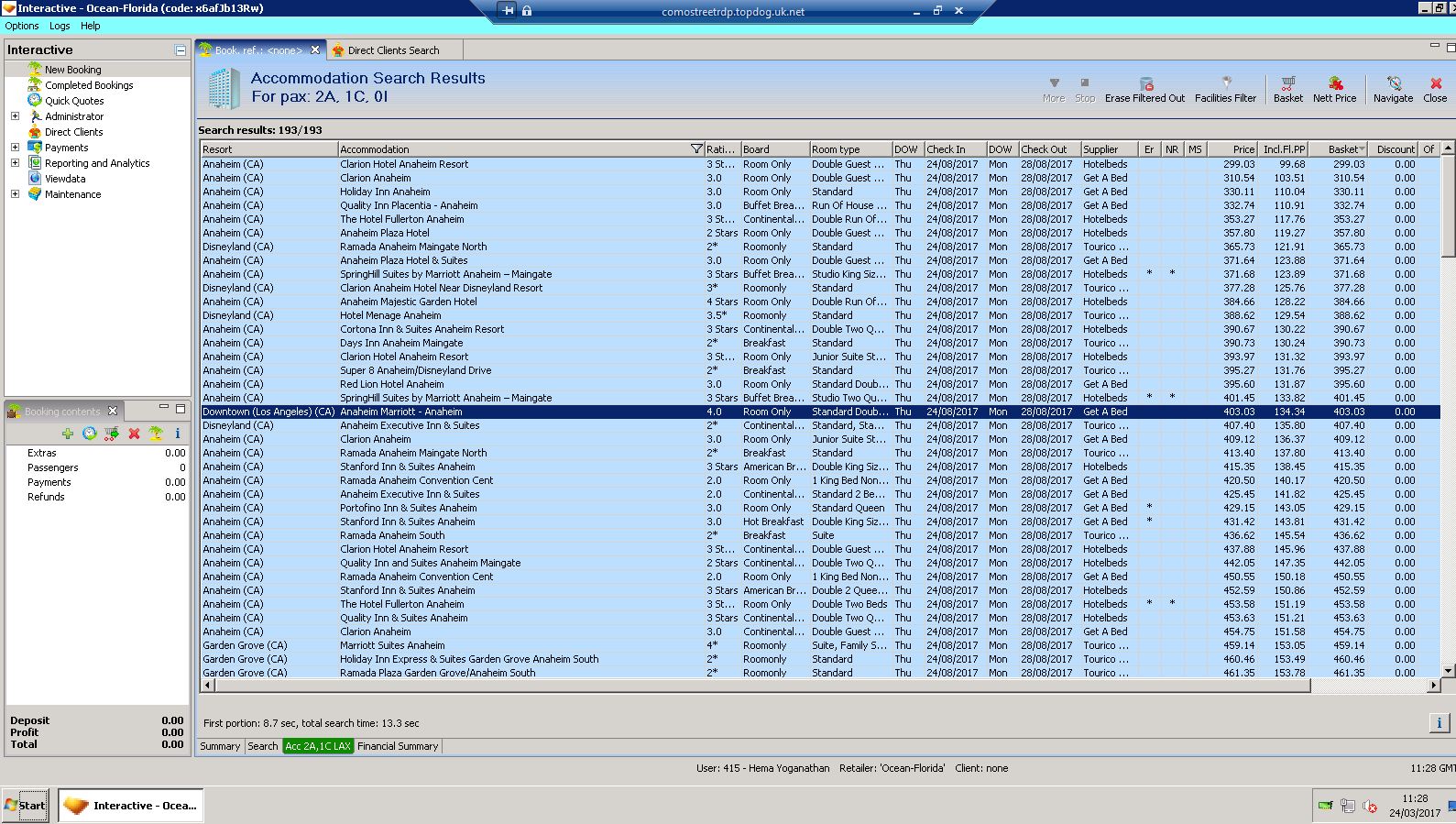
Task: Click the Extras row in Booking contents
Action: (x=97, y=453)
